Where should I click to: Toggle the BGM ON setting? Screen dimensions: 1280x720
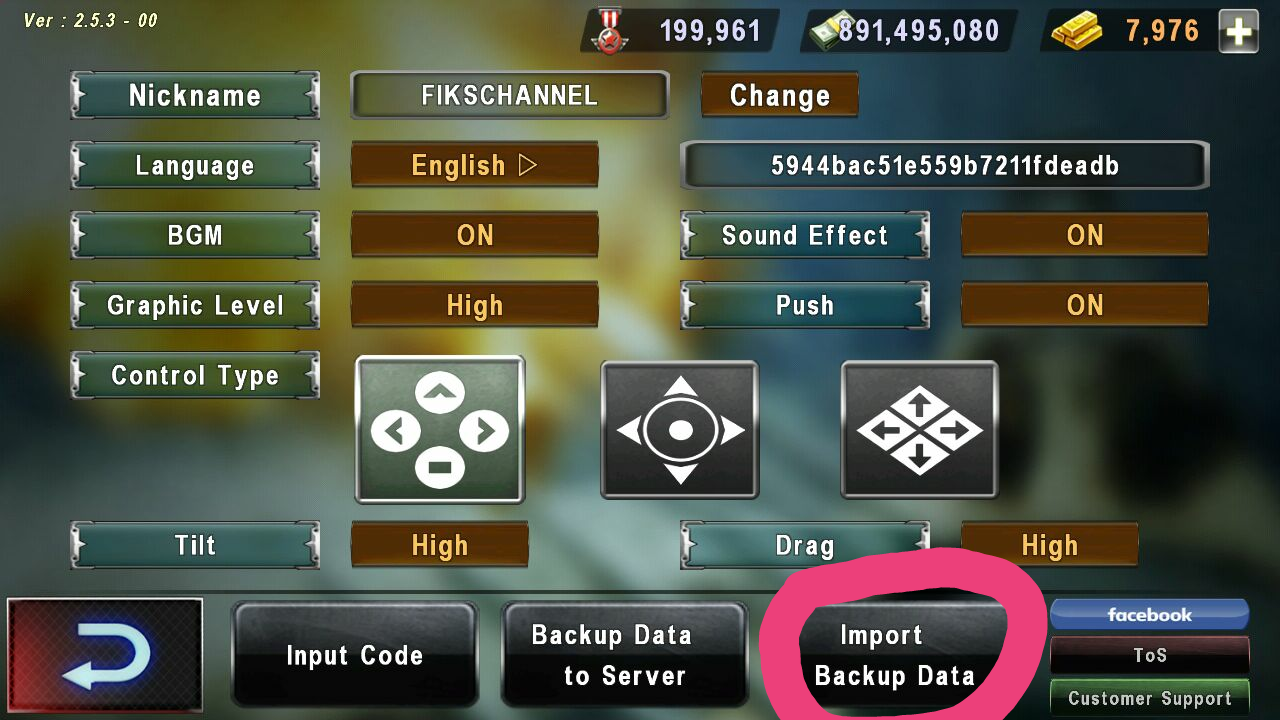pos(475,235)
